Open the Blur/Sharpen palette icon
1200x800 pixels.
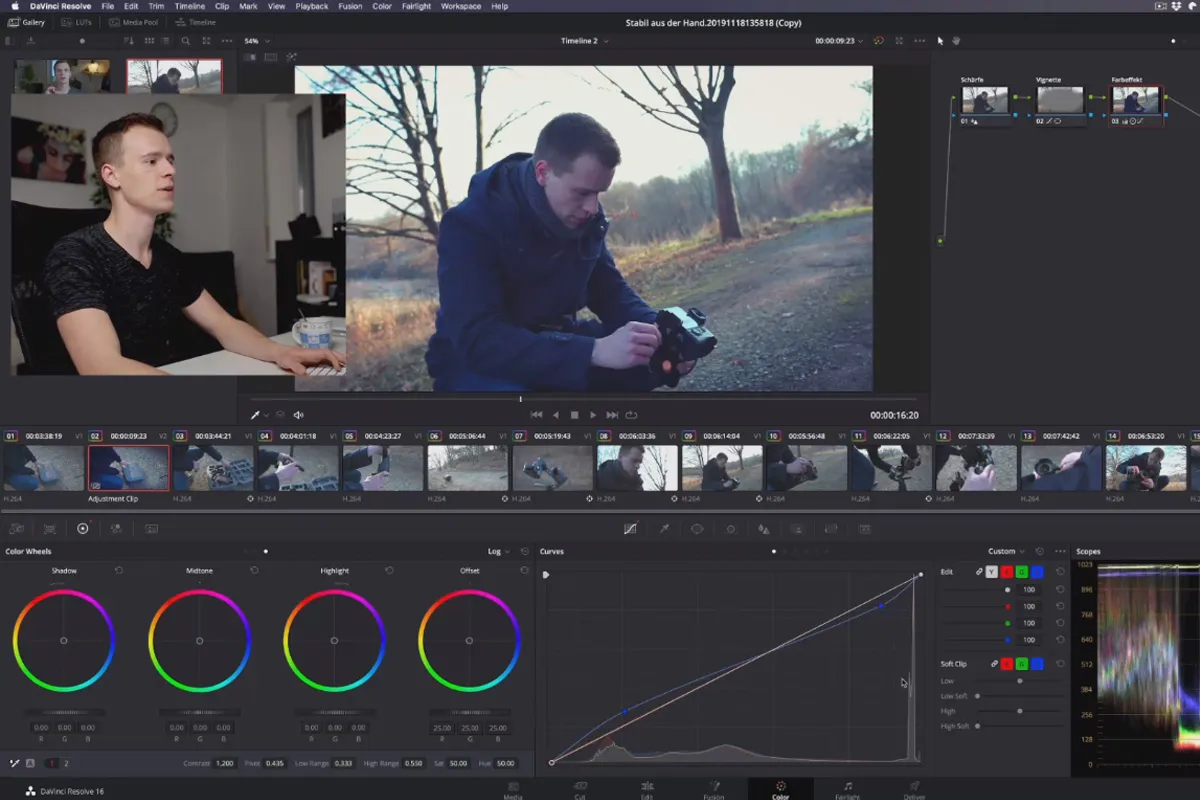764,528
